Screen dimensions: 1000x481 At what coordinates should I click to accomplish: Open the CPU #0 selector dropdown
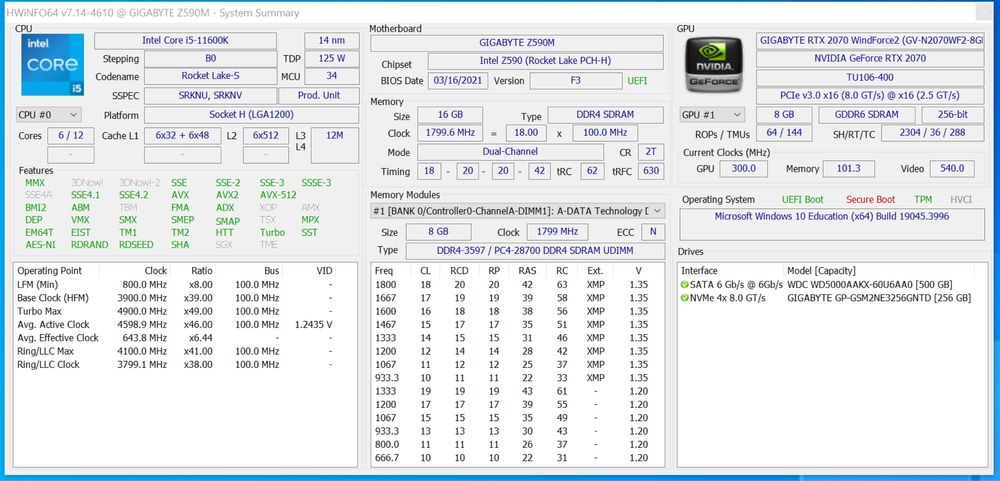coord(48,115)
